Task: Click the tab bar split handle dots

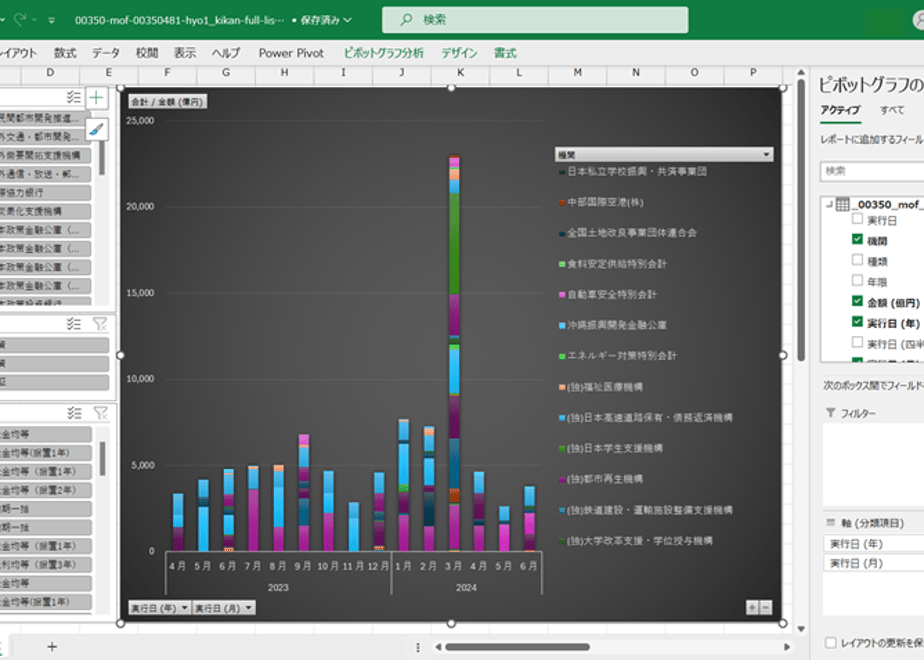Action: coord(418,647)
